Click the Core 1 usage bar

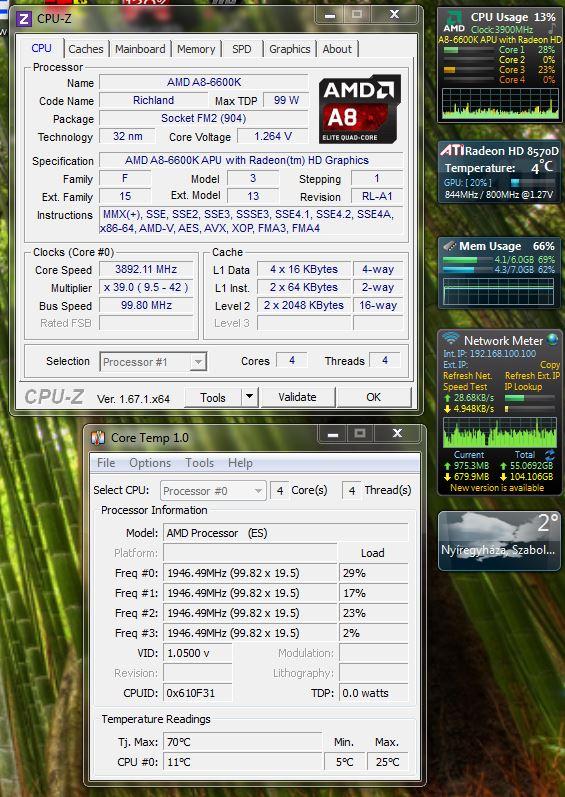[468, 50]
